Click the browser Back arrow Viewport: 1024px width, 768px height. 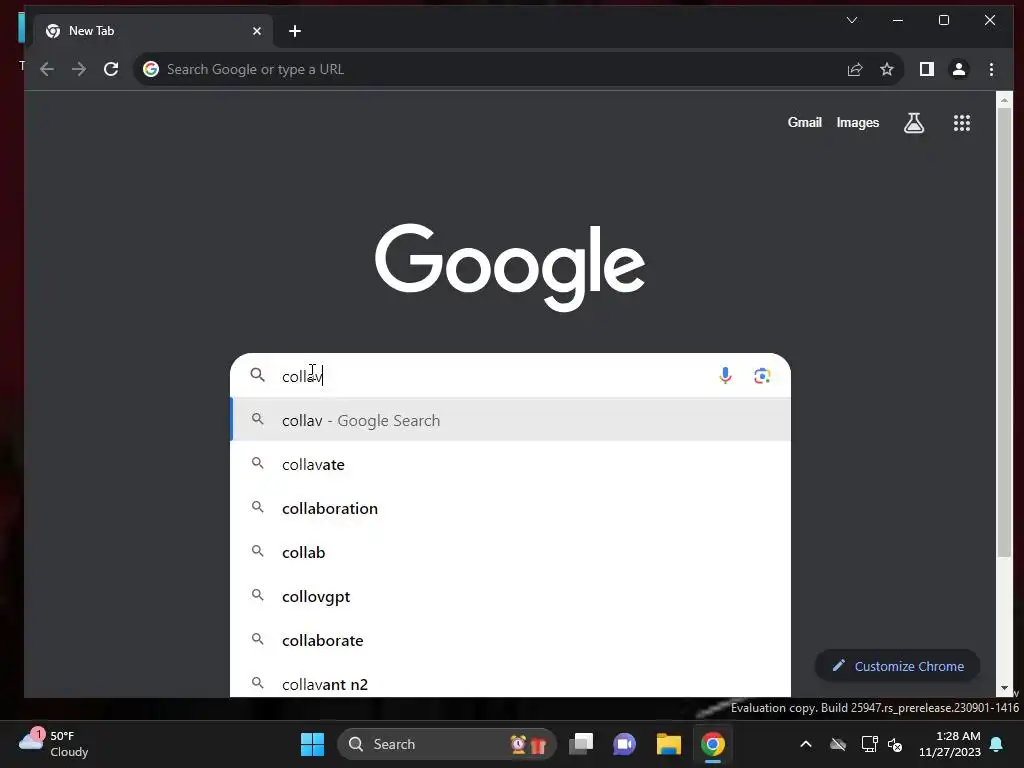tap(46, 69)
